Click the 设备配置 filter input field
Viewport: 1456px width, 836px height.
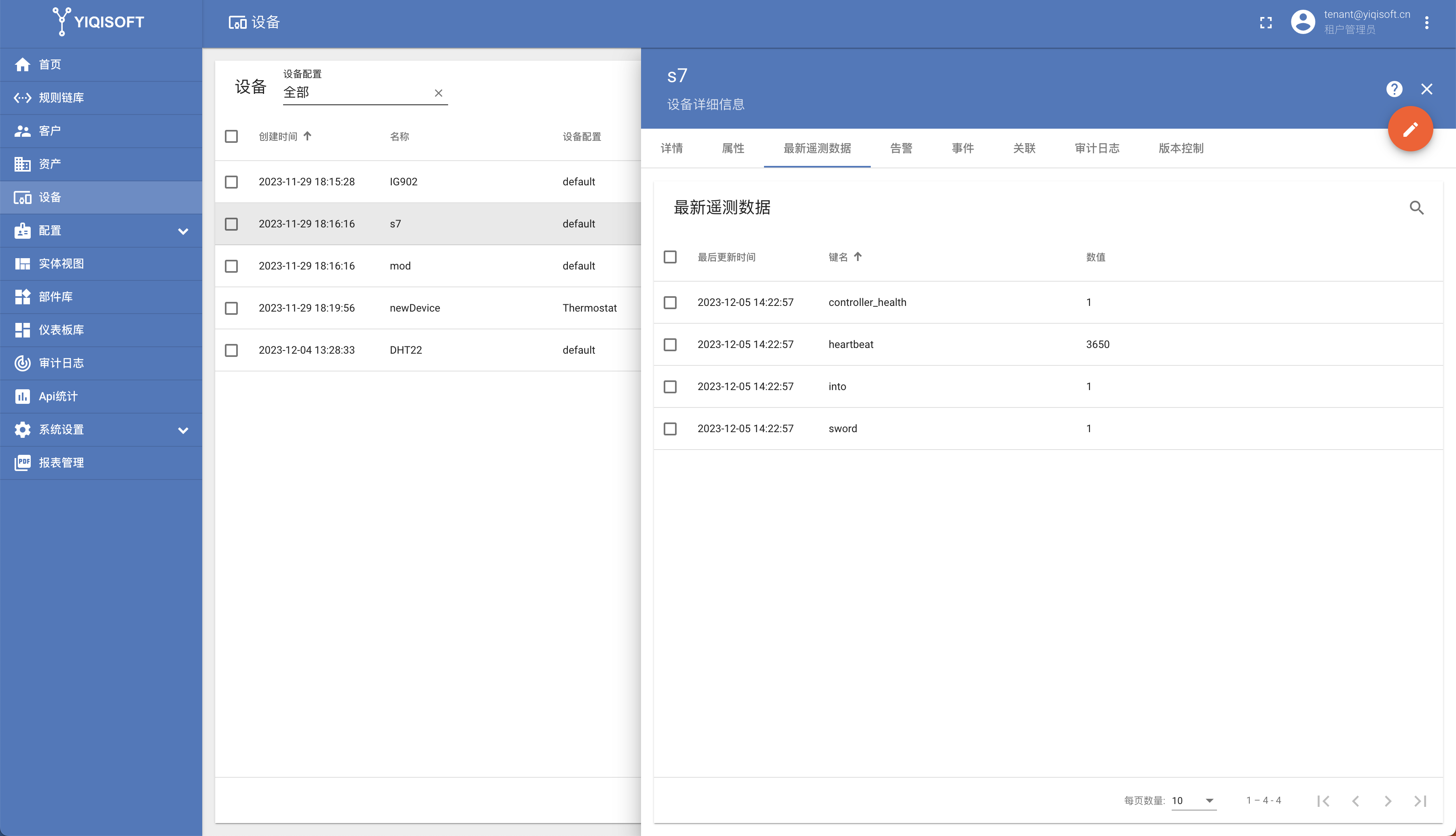(356, 92)
